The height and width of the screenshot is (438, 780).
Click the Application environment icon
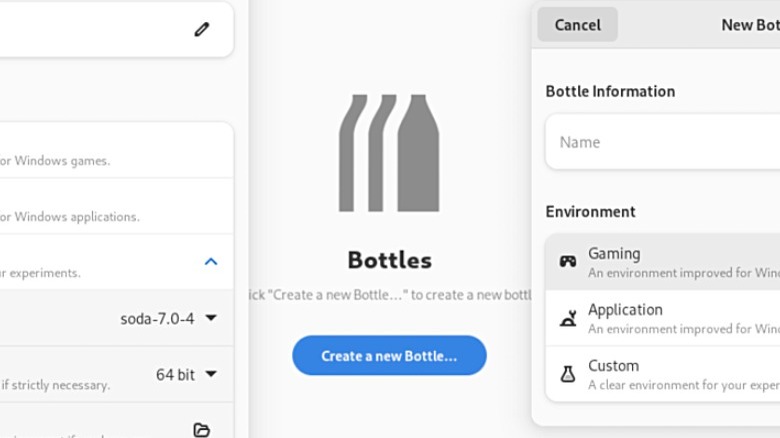pos(567,318)
